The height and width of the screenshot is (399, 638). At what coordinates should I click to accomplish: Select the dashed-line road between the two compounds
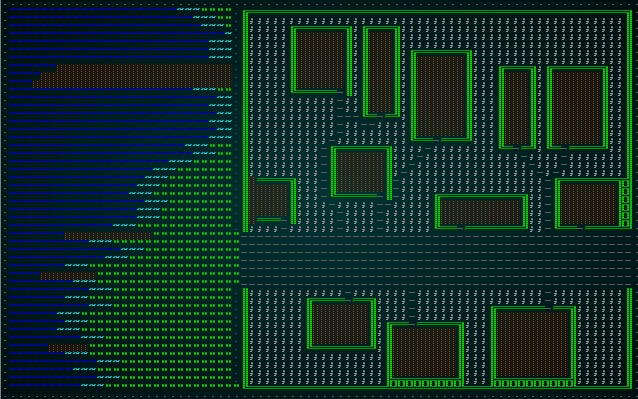[435, 260]
